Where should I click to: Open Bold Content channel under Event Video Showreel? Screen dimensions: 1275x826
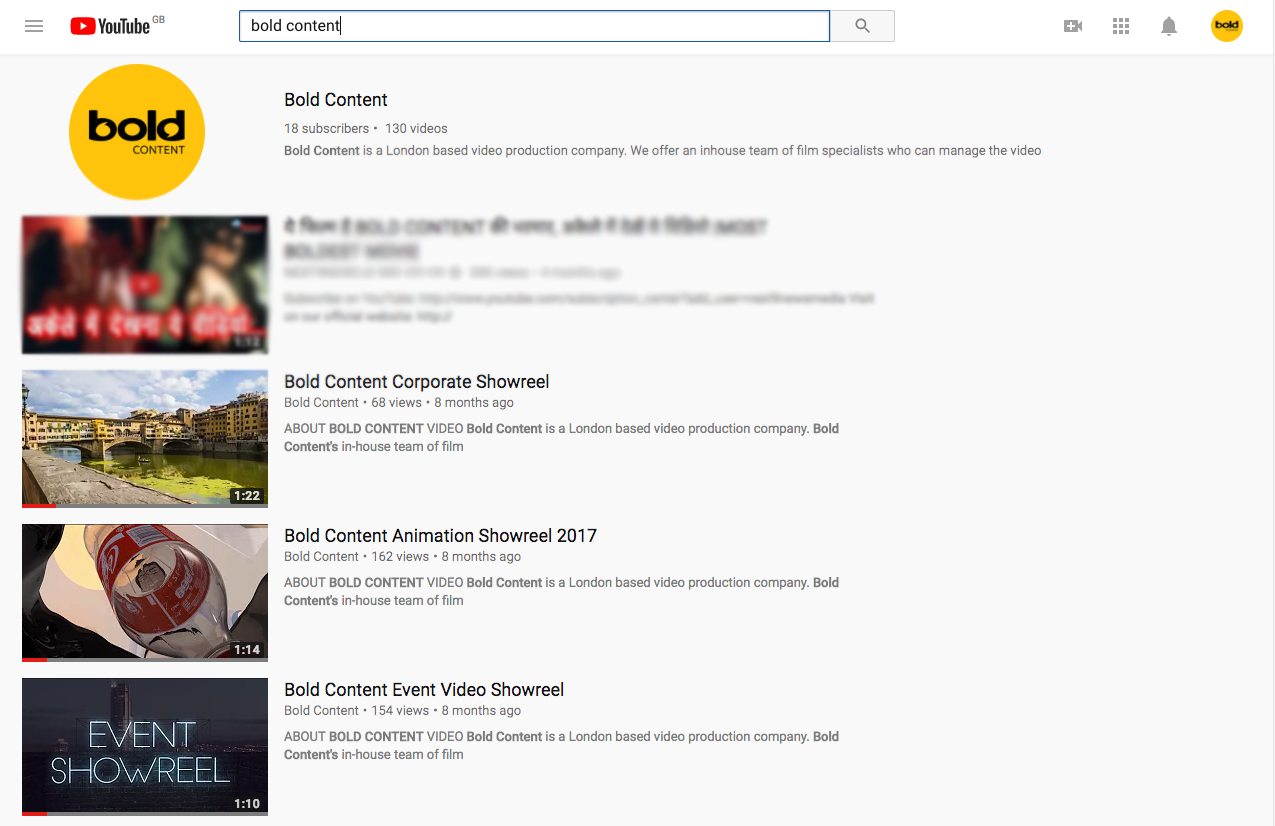coord(321,711)
